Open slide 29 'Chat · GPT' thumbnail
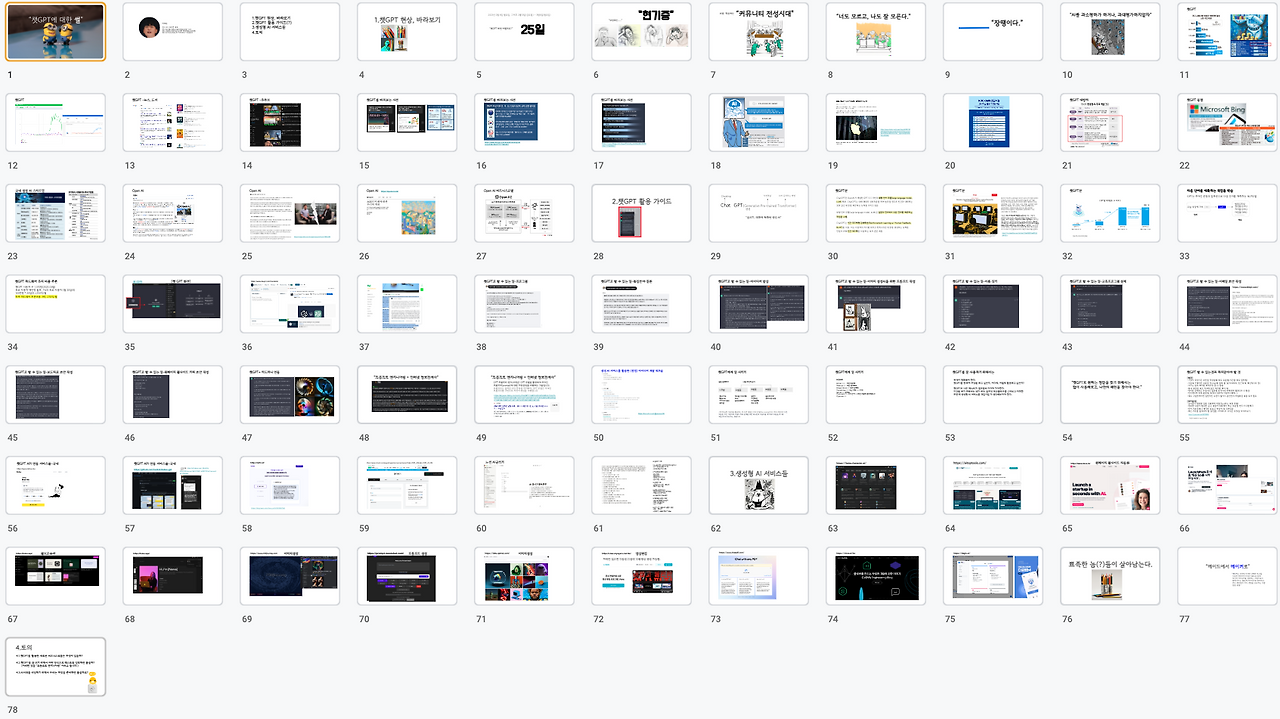The width and height of the screenshot is (1280, 719). pos(758,213)
